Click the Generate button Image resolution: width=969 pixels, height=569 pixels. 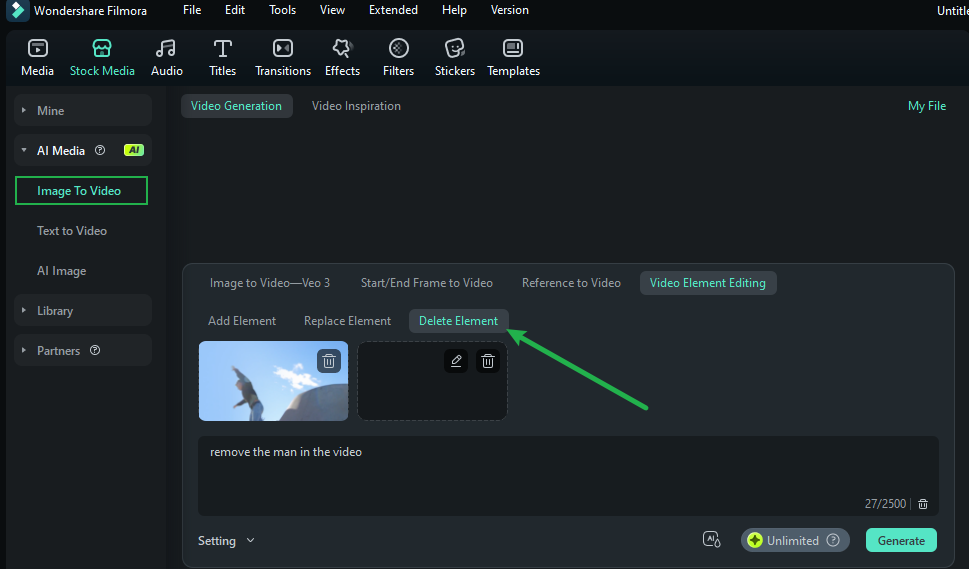click(901, 540)
